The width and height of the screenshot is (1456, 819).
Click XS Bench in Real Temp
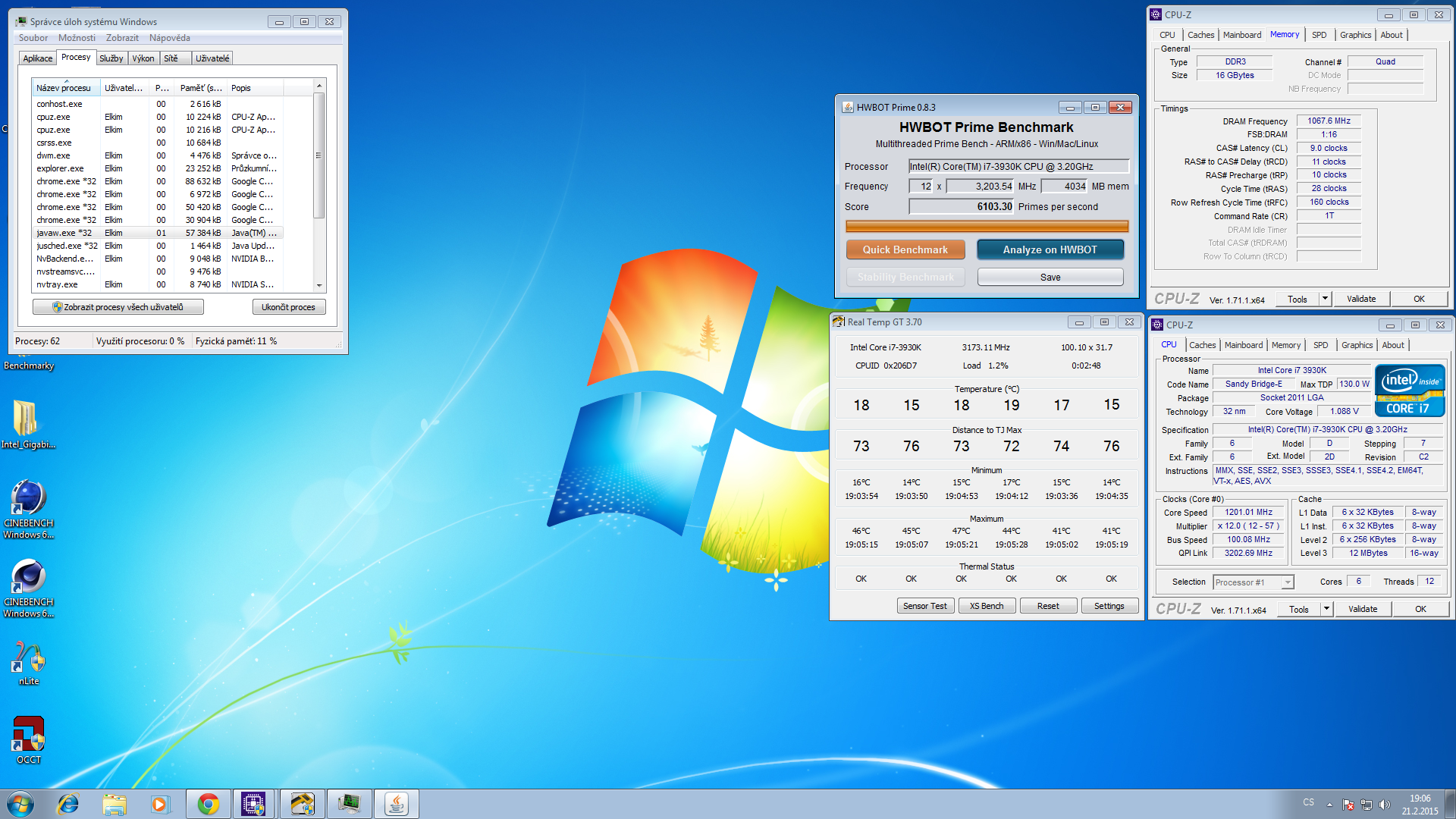click(x=987, y=606)
